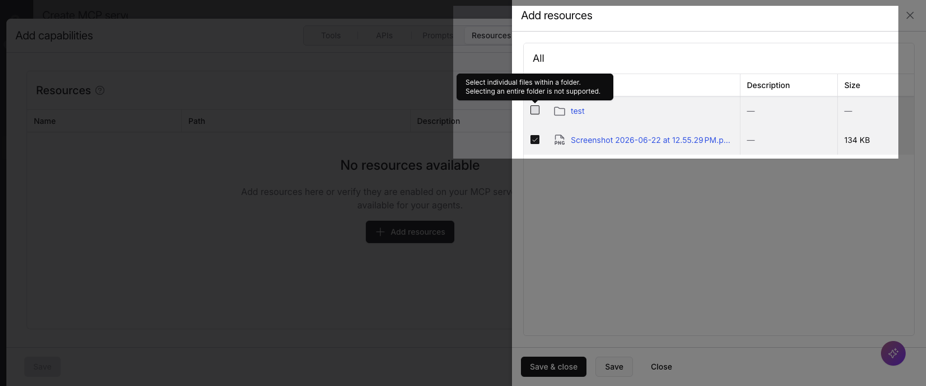Open the purple sparkle assistant icon
This screenshot has width=926, height=386.
click(893, 354)
